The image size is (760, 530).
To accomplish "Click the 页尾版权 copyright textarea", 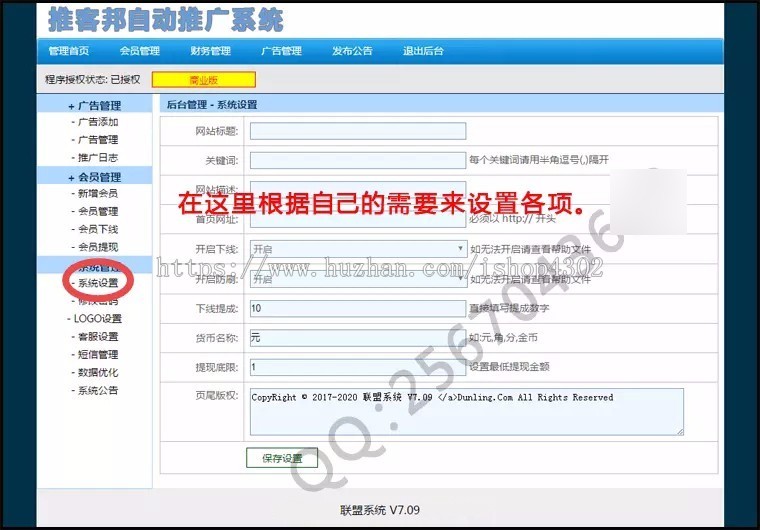I will (x=467, y=411).
